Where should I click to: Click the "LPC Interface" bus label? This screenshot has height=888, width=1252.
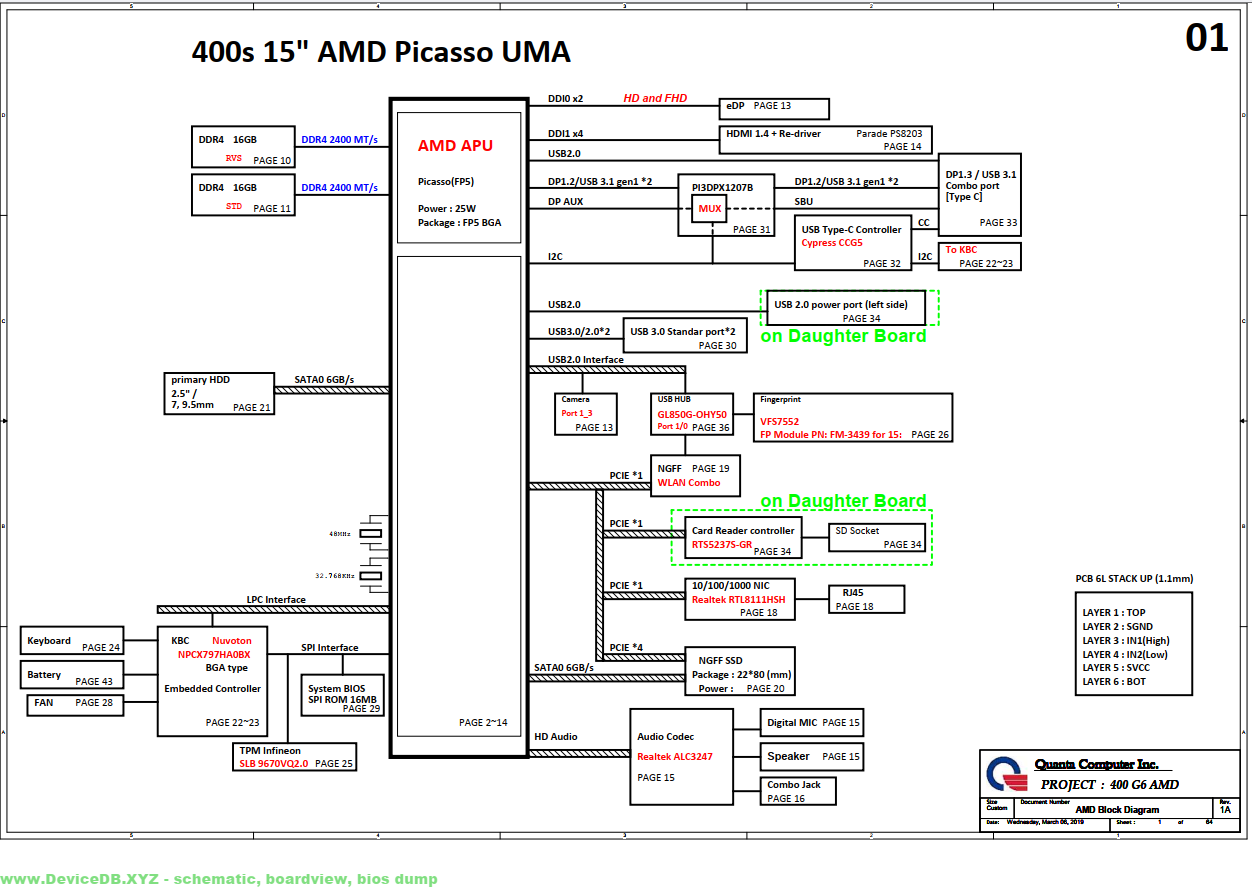tap(276, 600)
